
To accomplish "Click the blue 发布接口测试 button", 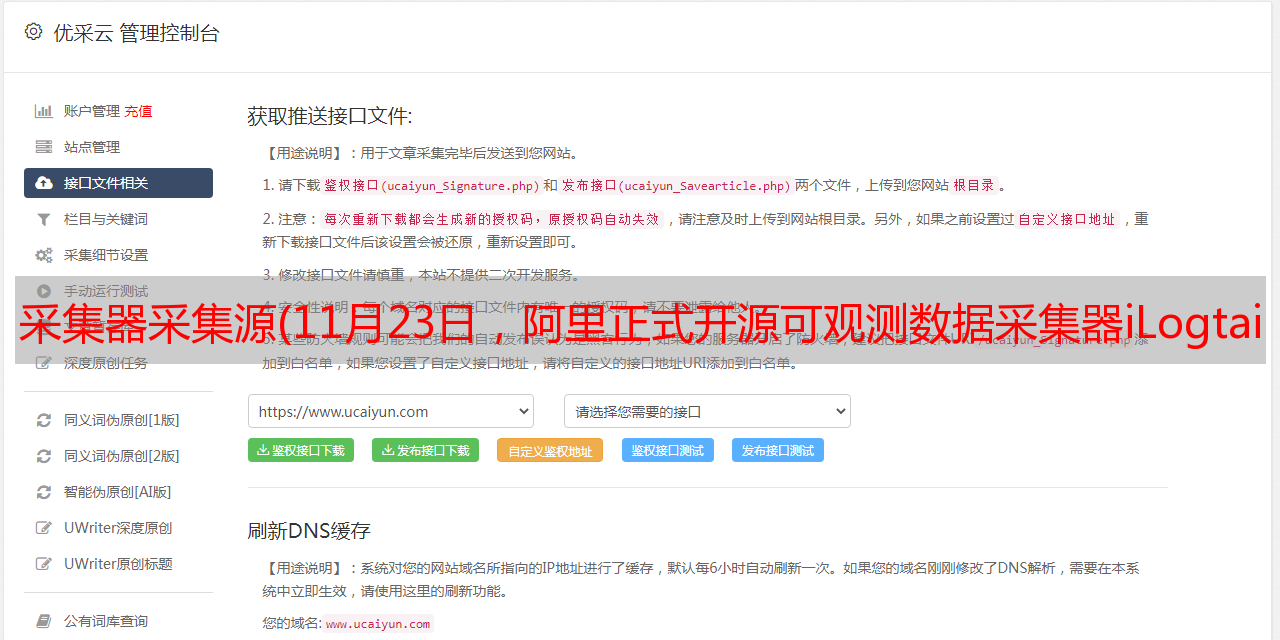I will click(778, 450).
